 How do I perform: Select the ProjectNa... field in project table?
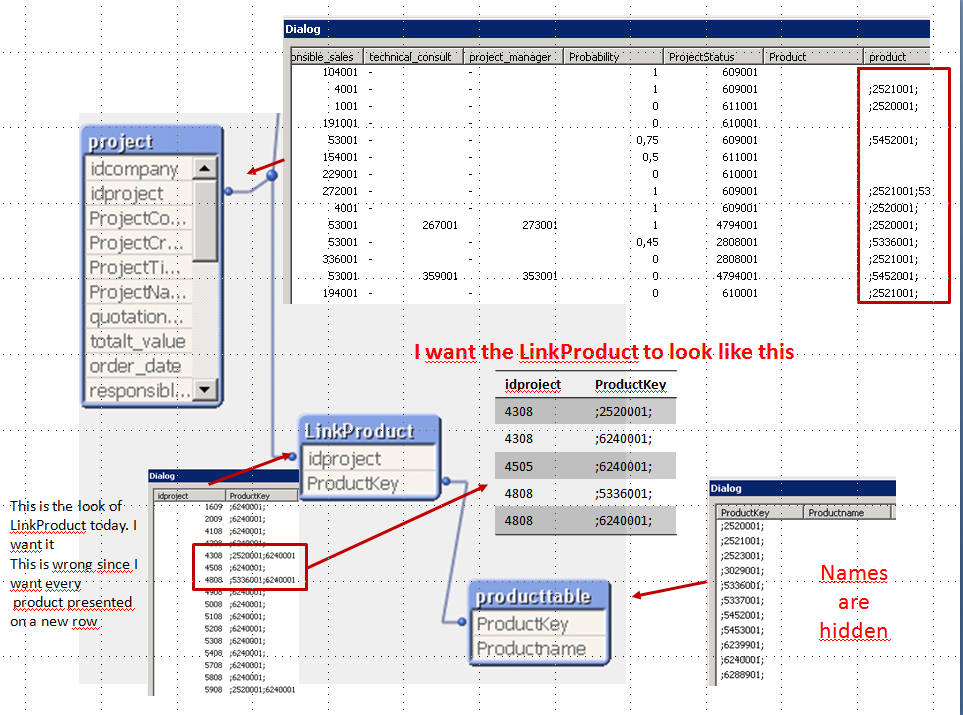coord(139,292)
